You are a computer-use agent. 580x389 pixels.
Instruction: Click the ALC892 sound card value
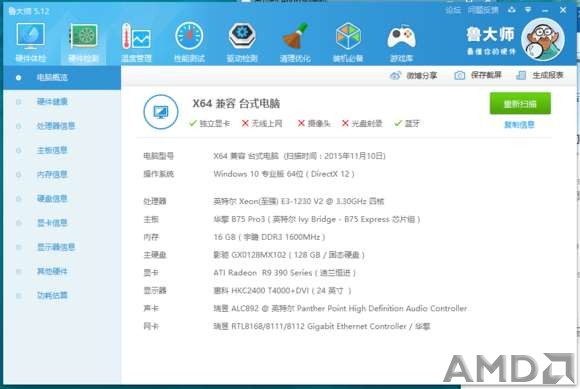coord(340,308)
